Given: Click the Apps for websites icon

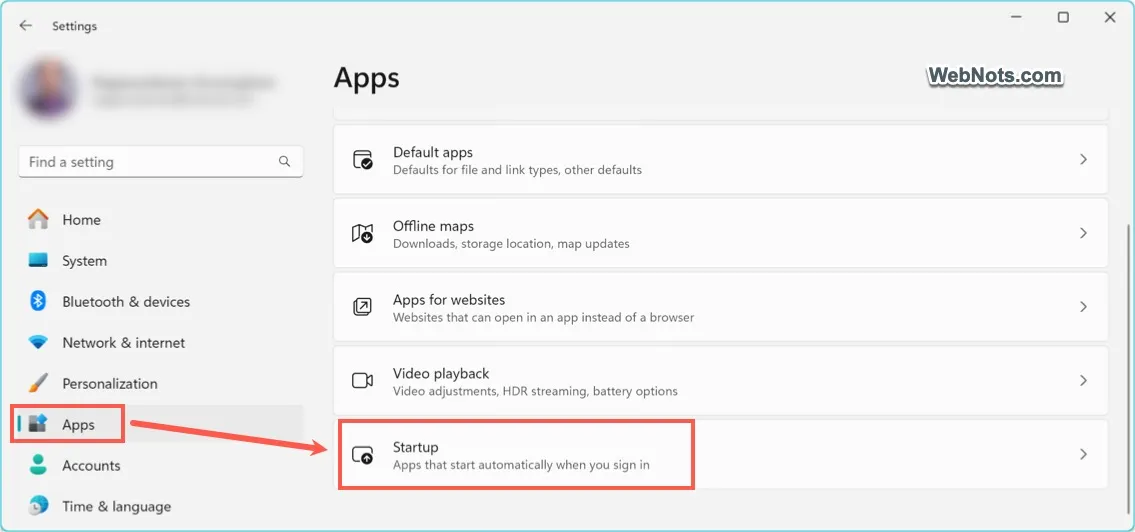Looking at the screenshot, I should coord(362,307).
